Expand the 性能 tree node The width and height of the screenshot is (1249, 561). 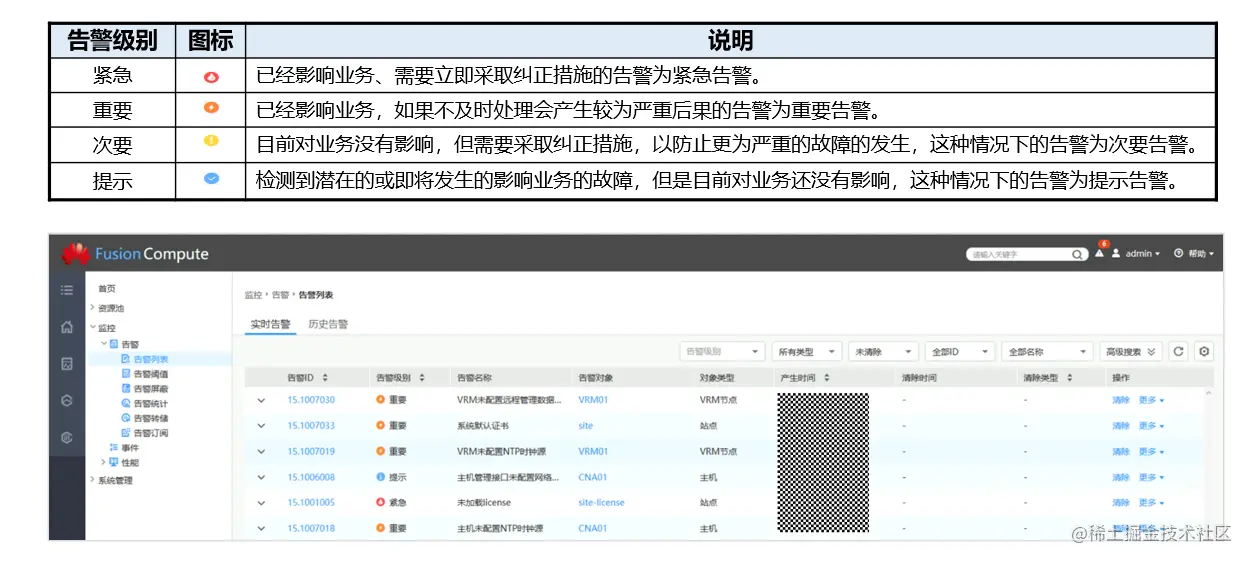[x=104, y=463]
